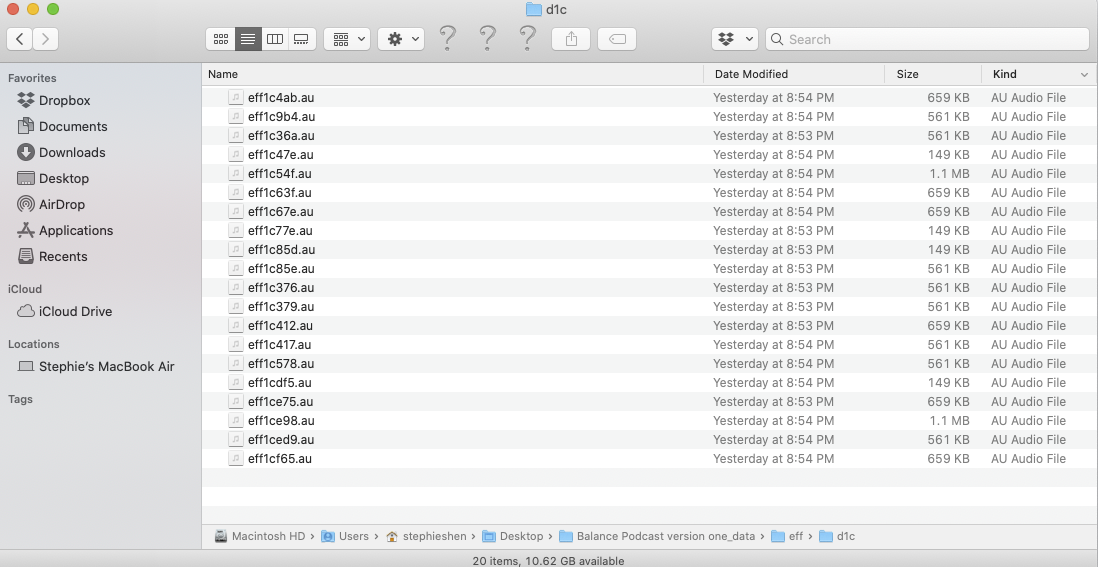Screen dimensions: 1098x567
Task: Click the second question mark toolbar icon
Action: [x=487, y=38]
